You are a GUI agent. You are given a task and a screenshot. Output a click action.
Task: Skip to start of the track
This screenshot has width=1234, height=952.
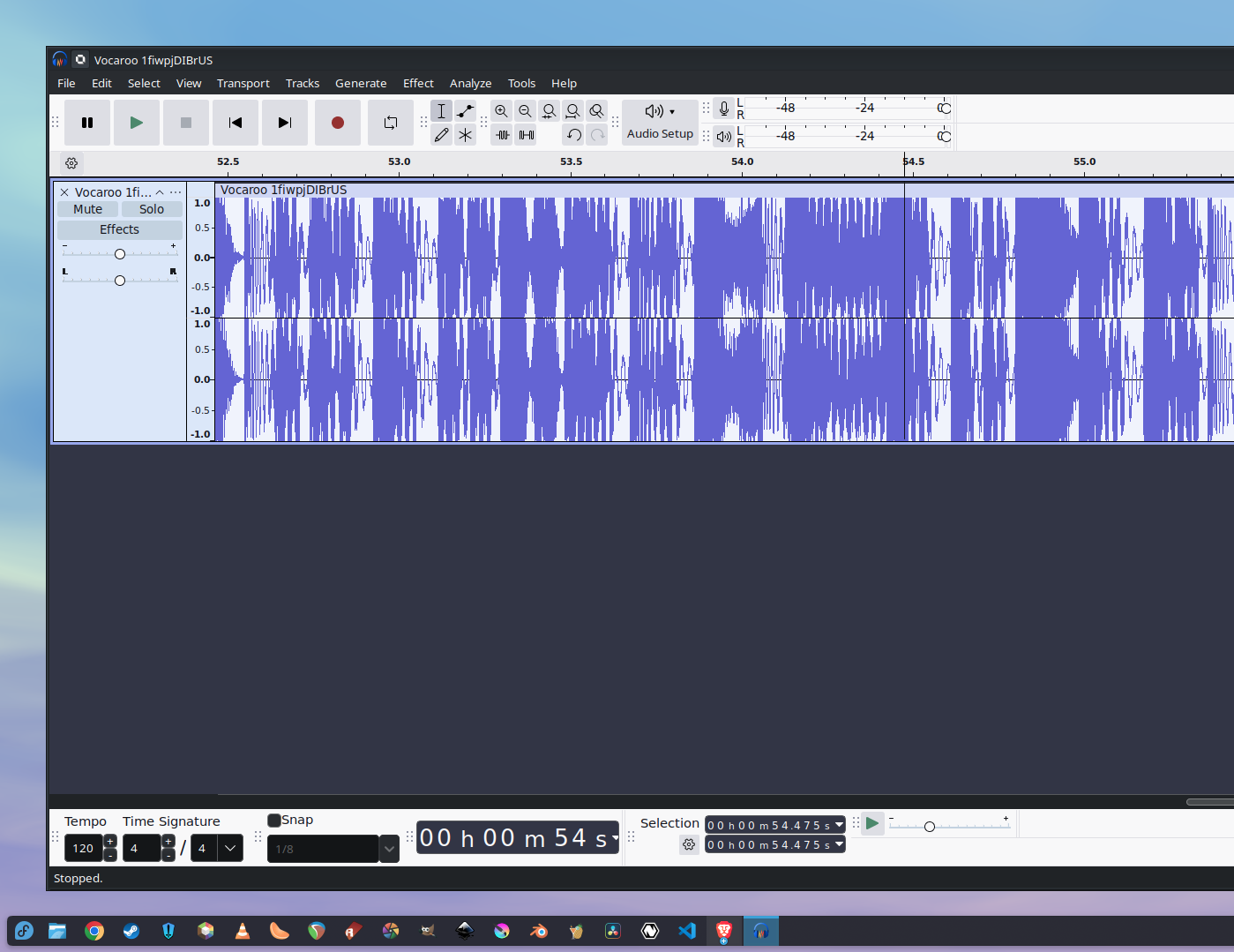[236, 123]
